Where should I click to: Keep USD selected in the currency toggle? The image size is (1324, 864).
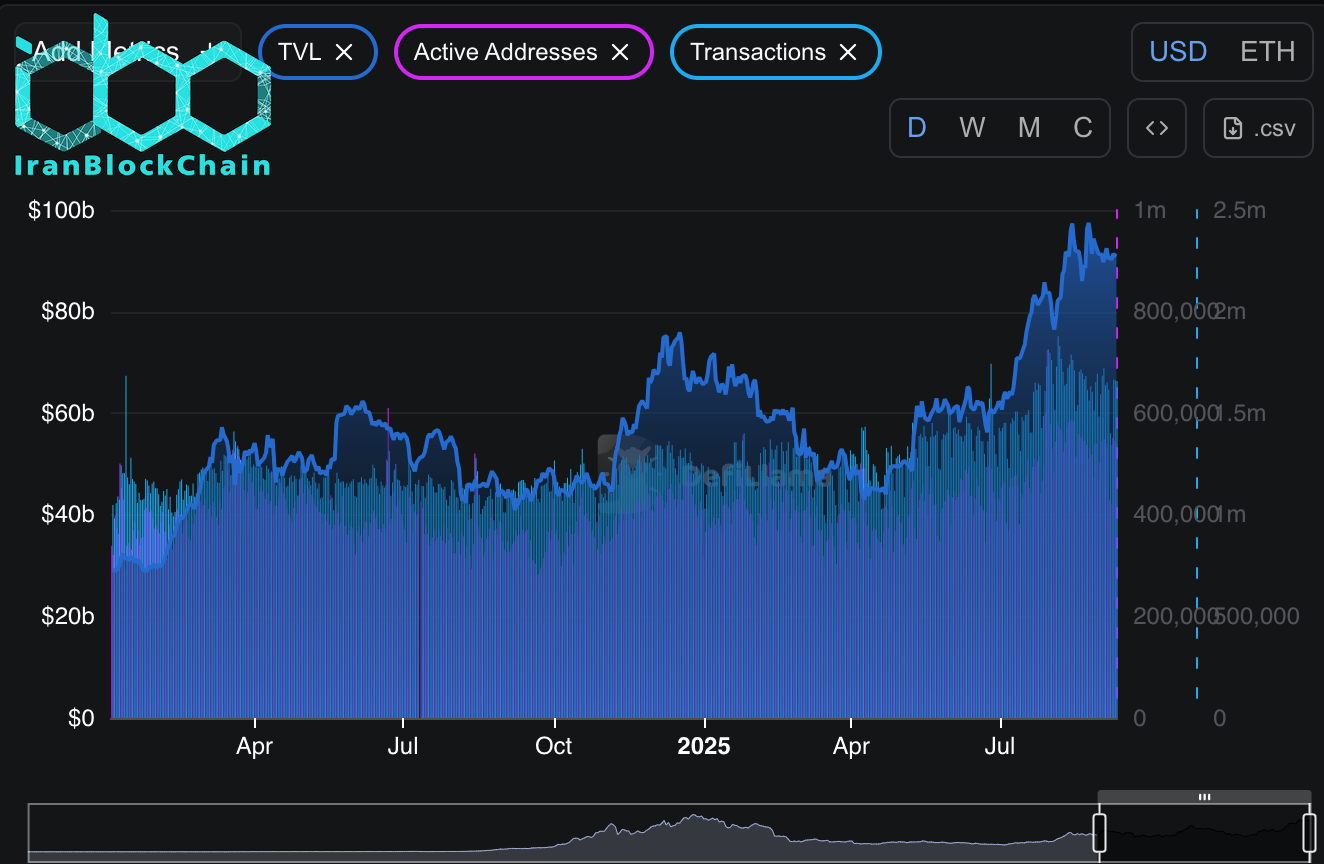pos(1178,52)
